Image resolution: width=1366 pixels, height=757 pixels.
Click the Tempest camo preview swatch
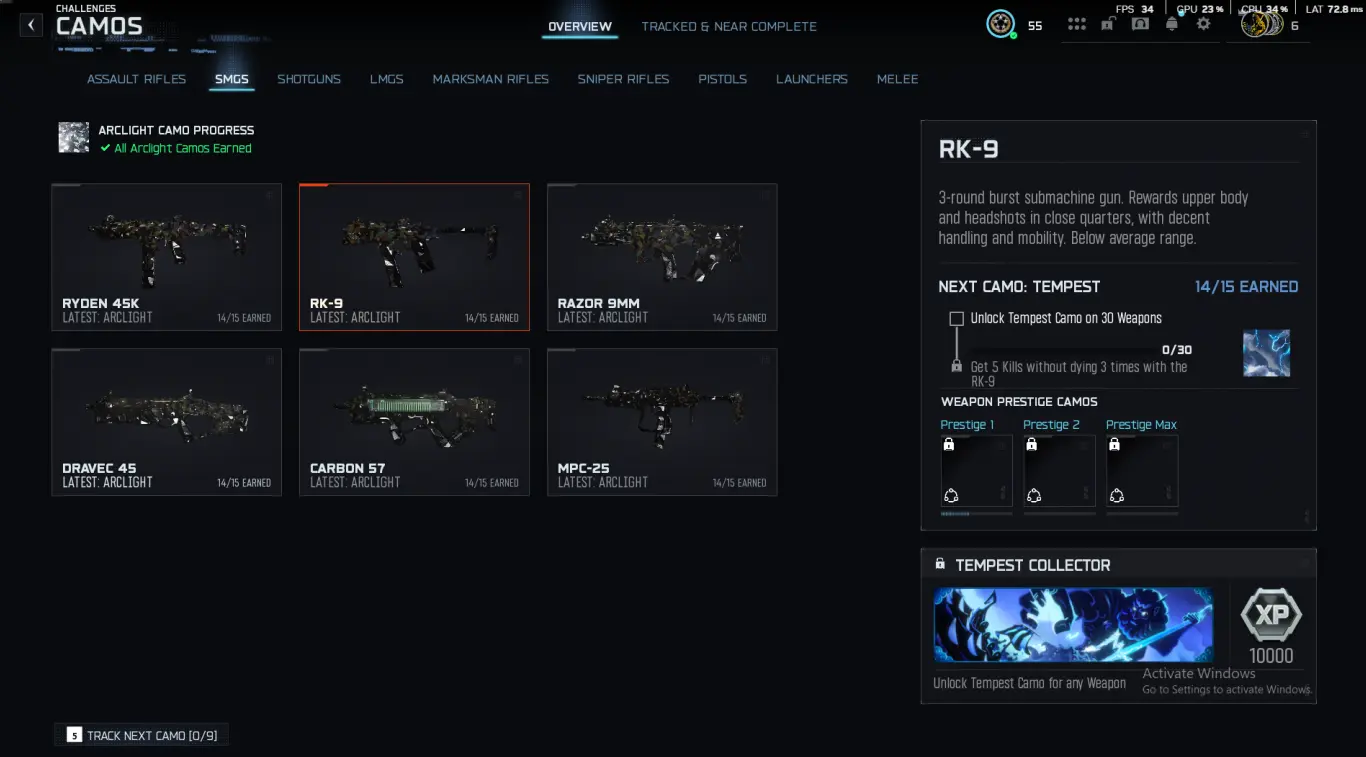1266,353
